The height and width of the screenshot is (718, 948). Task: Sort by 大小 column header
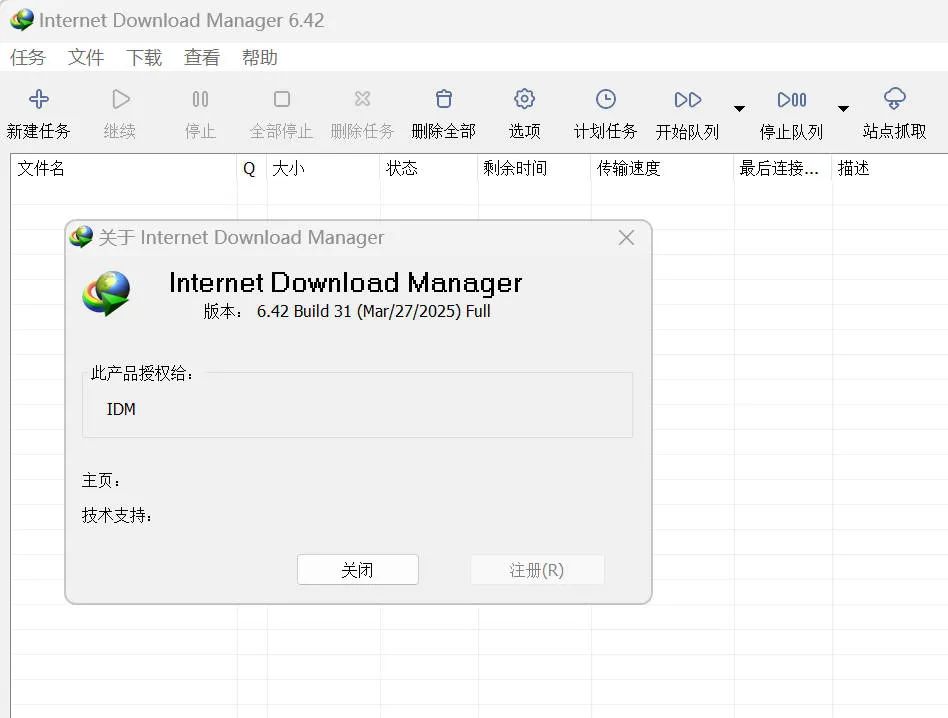323,168
